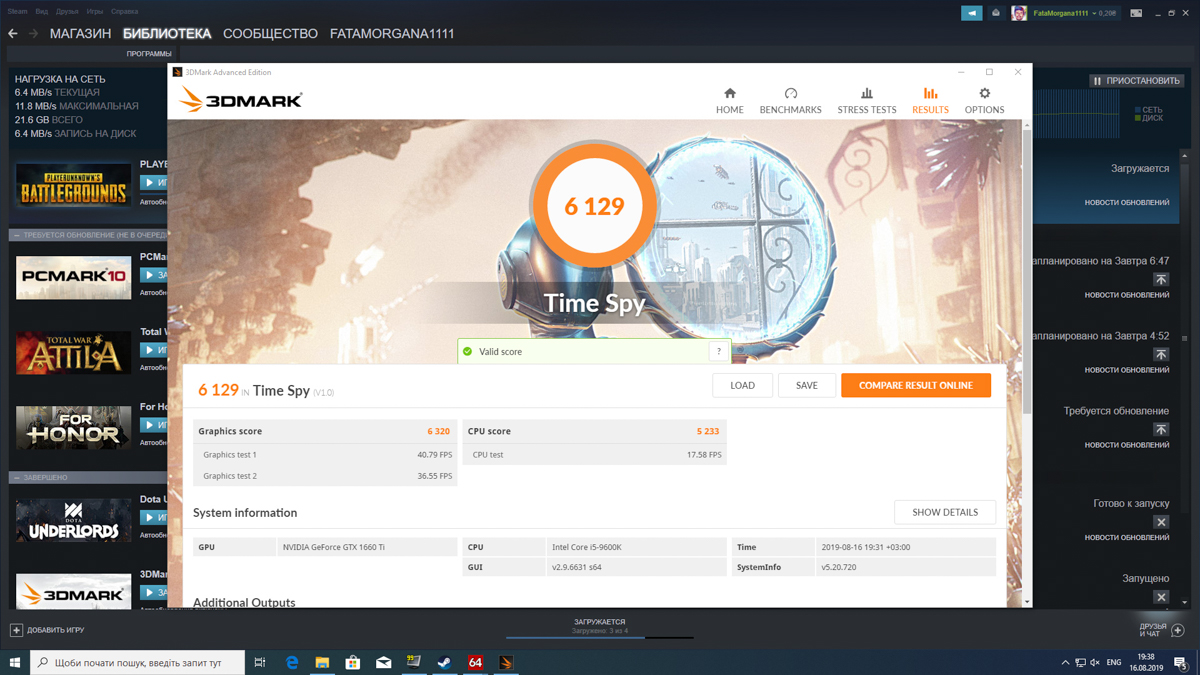
Task: Click the Steam profile avatar
Action: point(1019,13)
